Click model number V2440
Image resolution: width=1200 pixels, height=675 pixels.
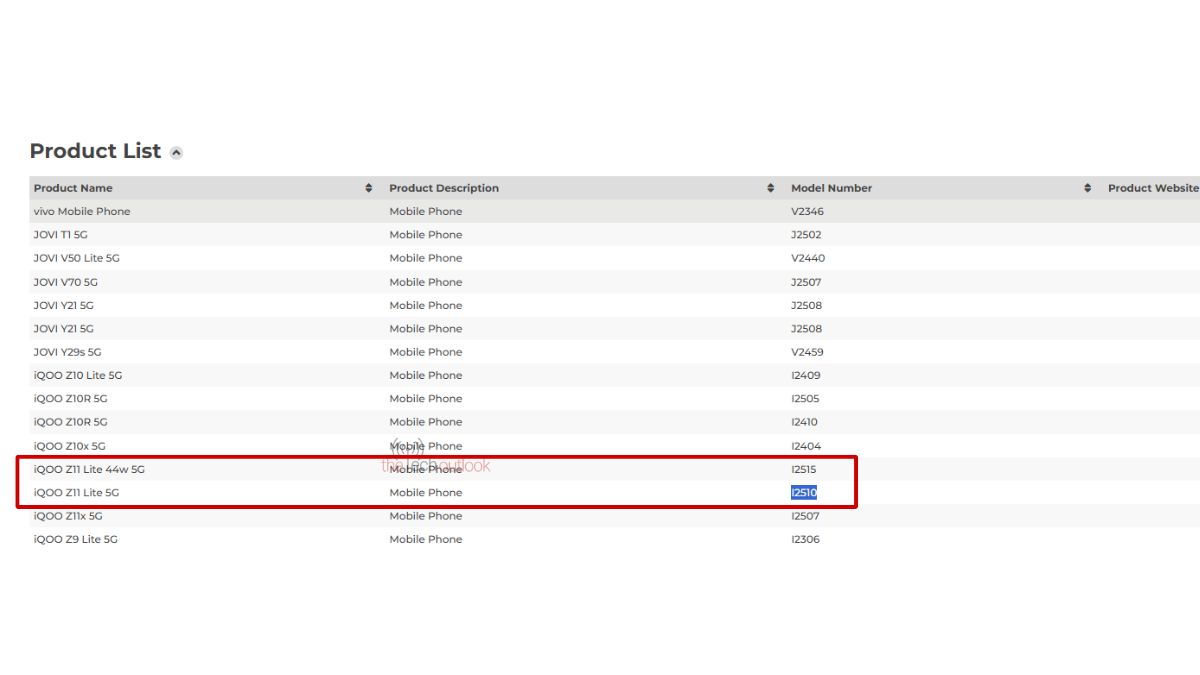click(808, 258)
